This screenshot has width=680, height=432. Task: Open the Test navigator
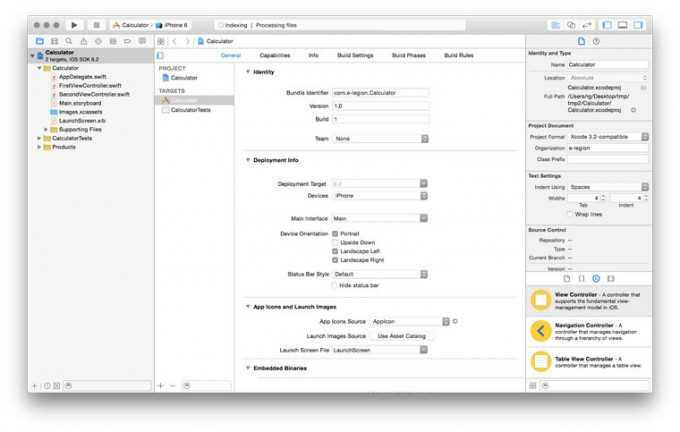click(98, 41)
